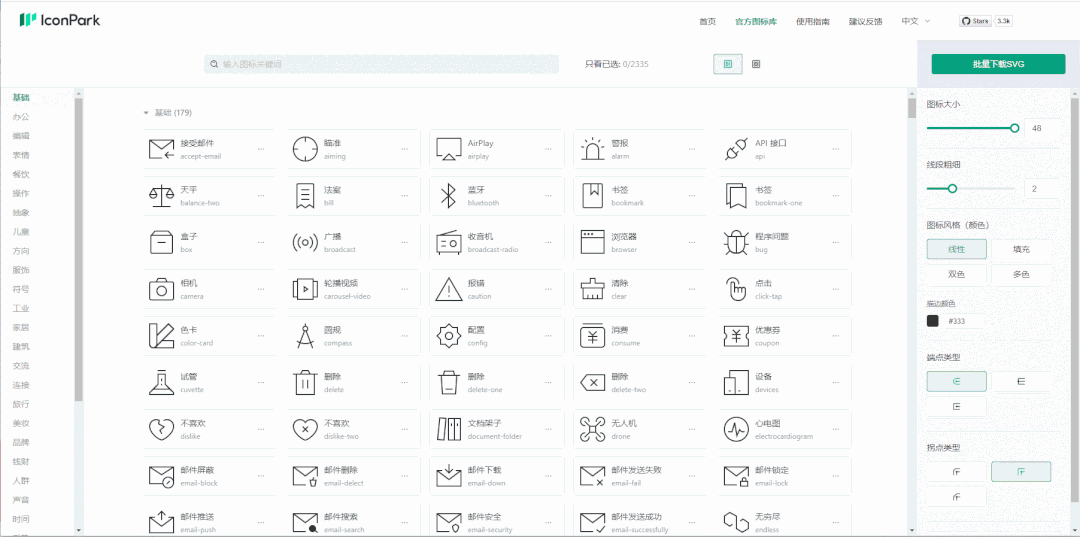Open more options for bluetooth
The image size is (1080, 537).
pos(548,196)
